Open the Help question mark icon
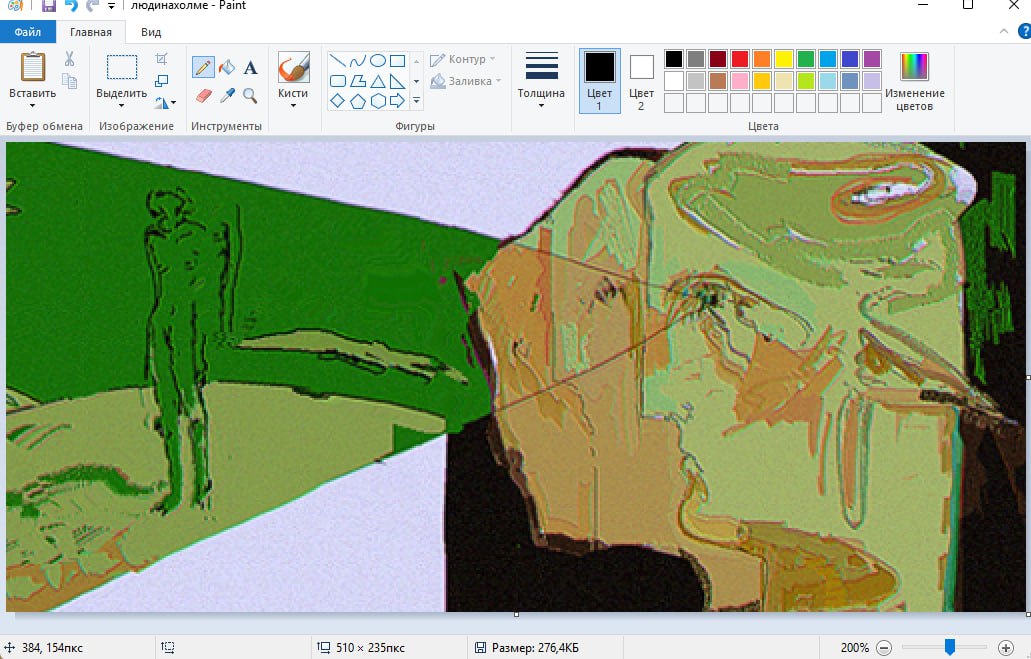Viewport: 1031px width, 659px height. [x=1024, y=31]
